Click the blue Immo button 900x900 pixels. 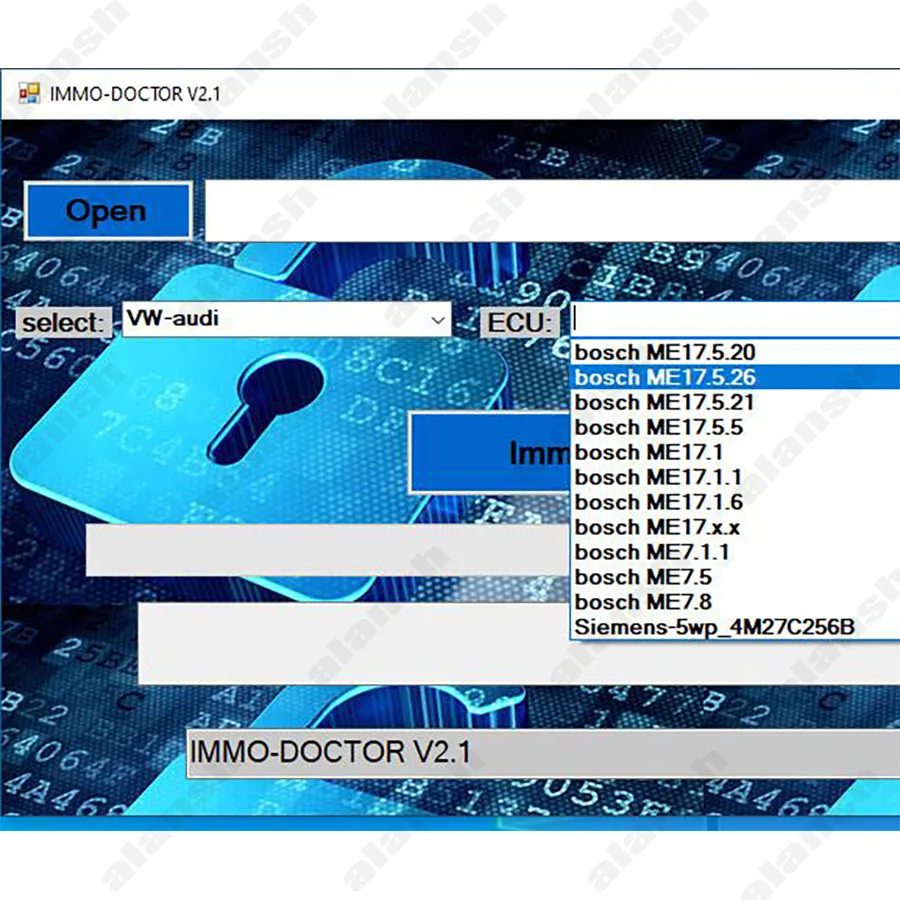pyautogui.click(x=490, y=453)
